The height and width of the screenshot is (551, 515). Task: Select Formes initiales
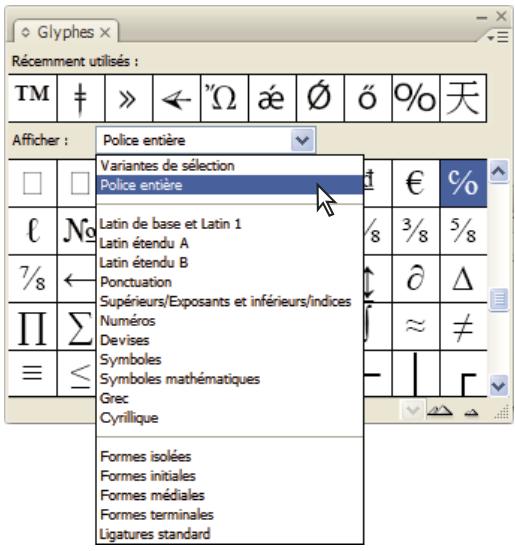tap(230, 476)
